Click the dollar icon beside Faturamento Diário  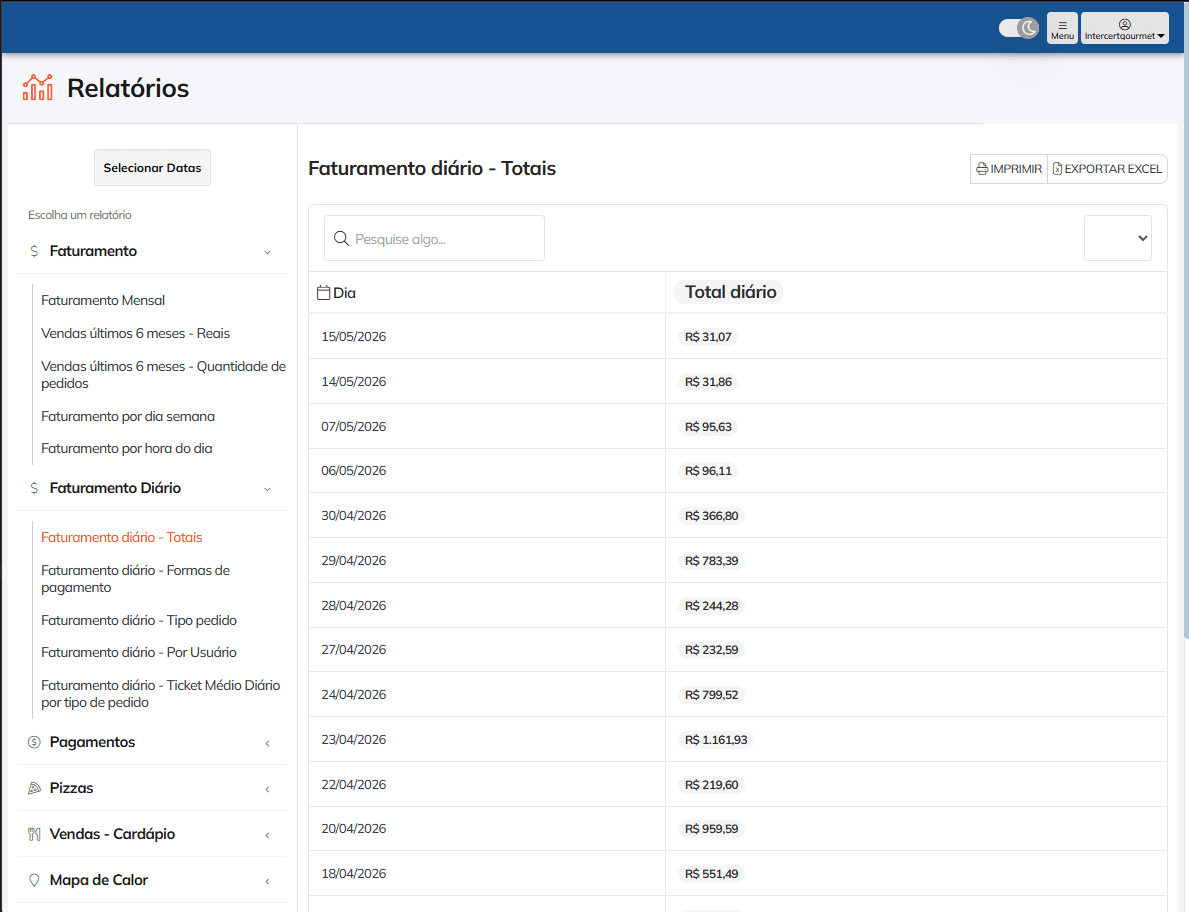pyautogui.click(x=34, y=488)
